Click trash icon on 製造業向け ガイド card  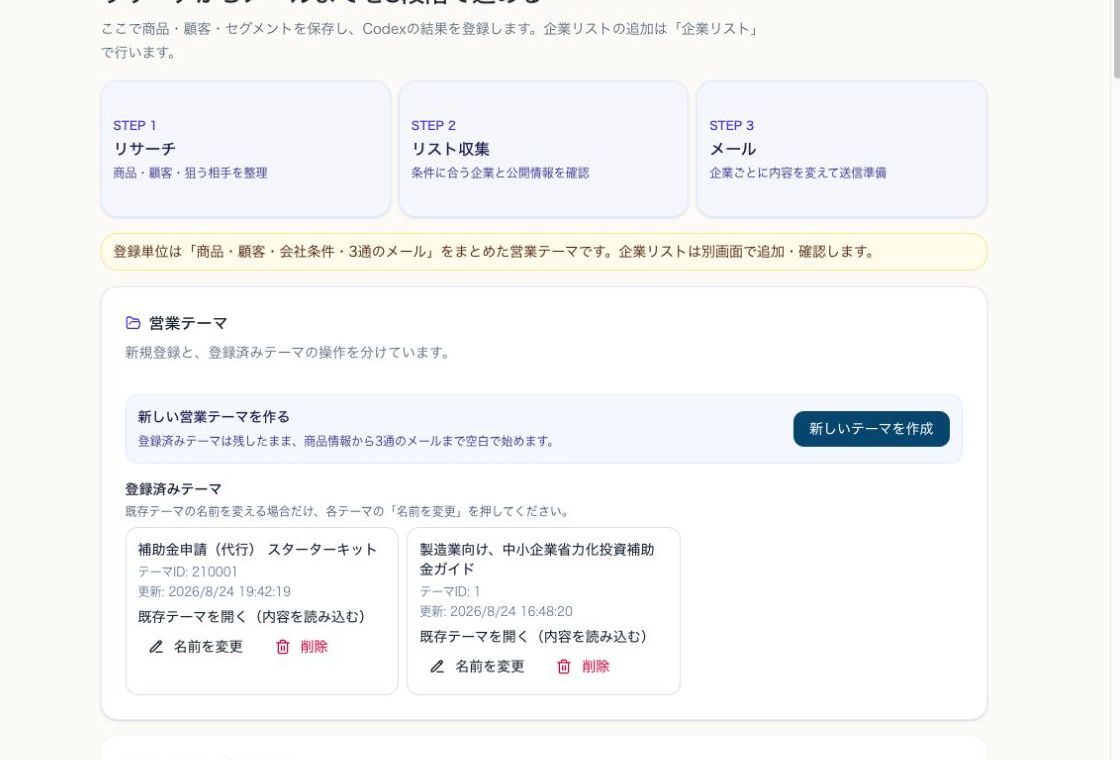point(564,667)
